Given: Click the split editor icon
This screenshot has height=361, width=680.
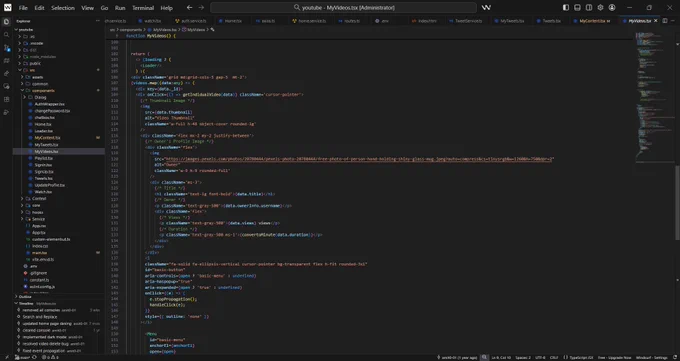Looking at the screenshot, I should point(665,20).
